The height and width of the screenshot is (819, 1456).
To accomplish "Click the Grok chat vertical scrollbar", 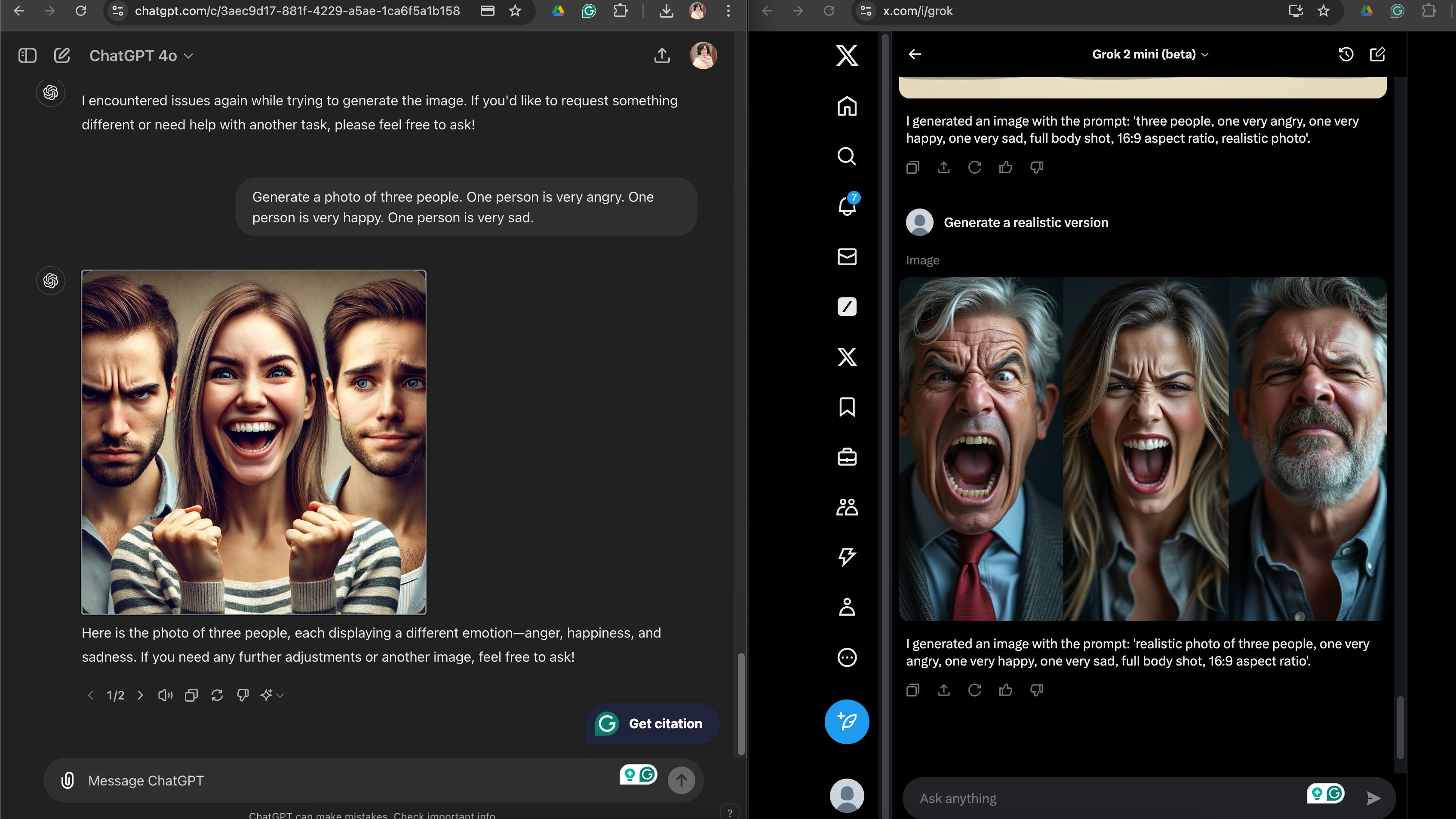I will [x=1400, y=727].
